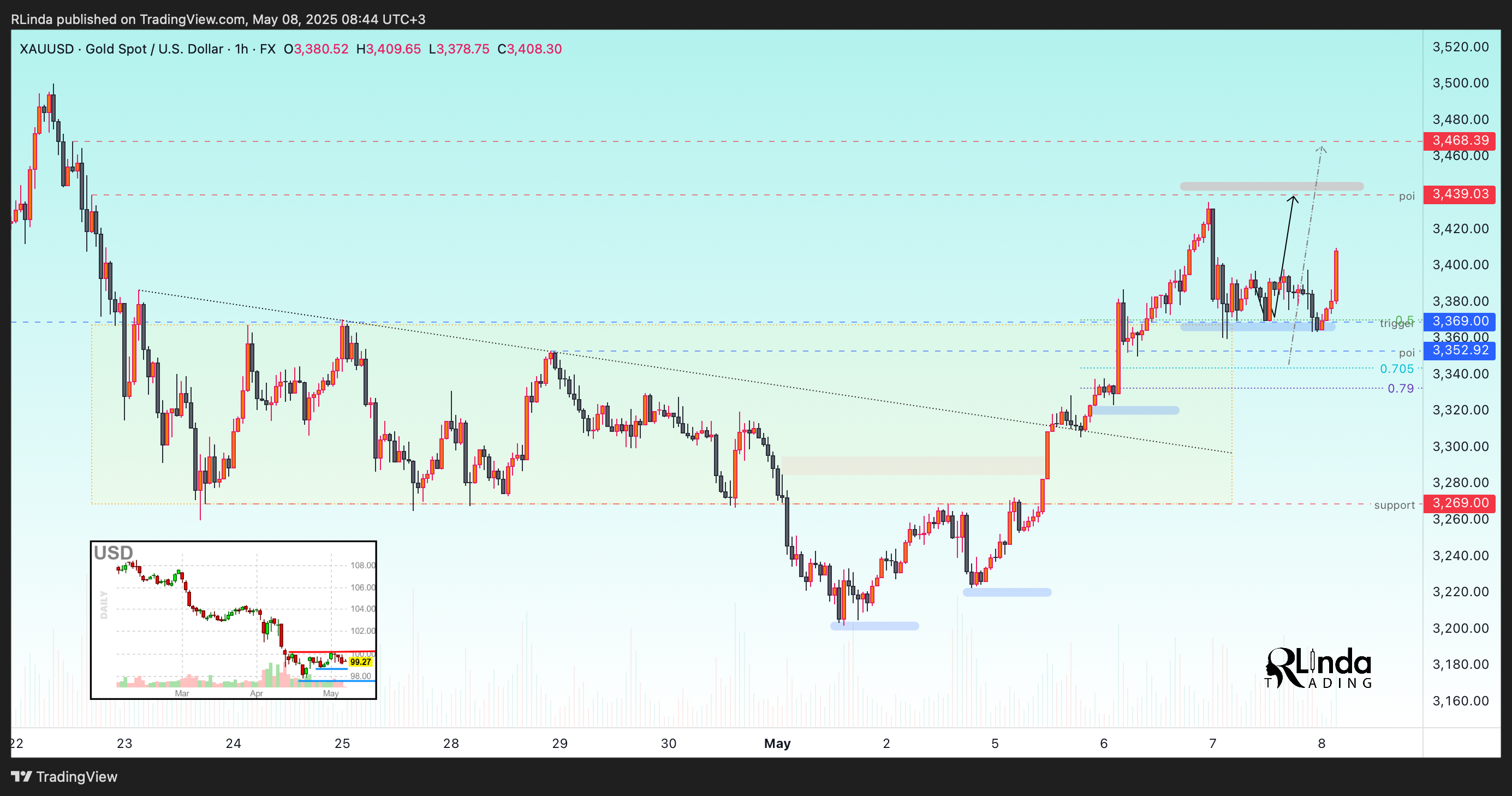This screenshot has height=796, width=1512.
Task: Click the 0.79 Fibonacci level label
Action: (1401, 388)
